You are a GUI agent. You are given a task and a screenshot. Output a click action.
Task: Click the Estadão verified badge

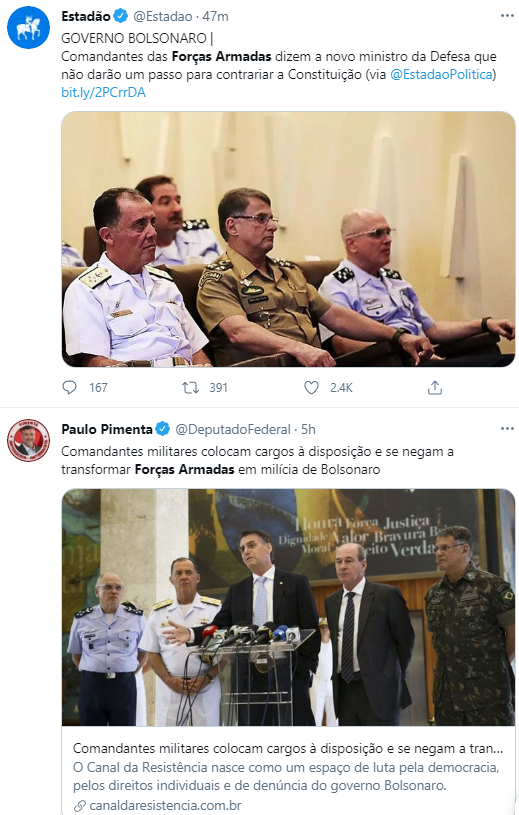pos(121,16)
